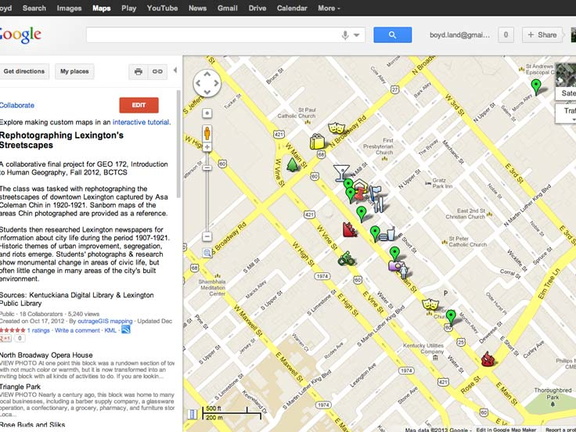The height and width of the screenshot is (432, 576).
Task: Click the Write a comment link
Action: click(77, 330)
